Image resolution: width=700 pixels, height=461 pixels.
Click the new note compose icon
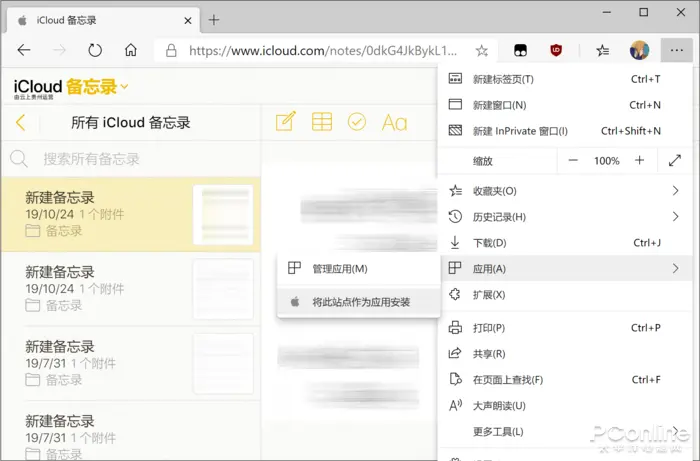[x=286, y=121]
